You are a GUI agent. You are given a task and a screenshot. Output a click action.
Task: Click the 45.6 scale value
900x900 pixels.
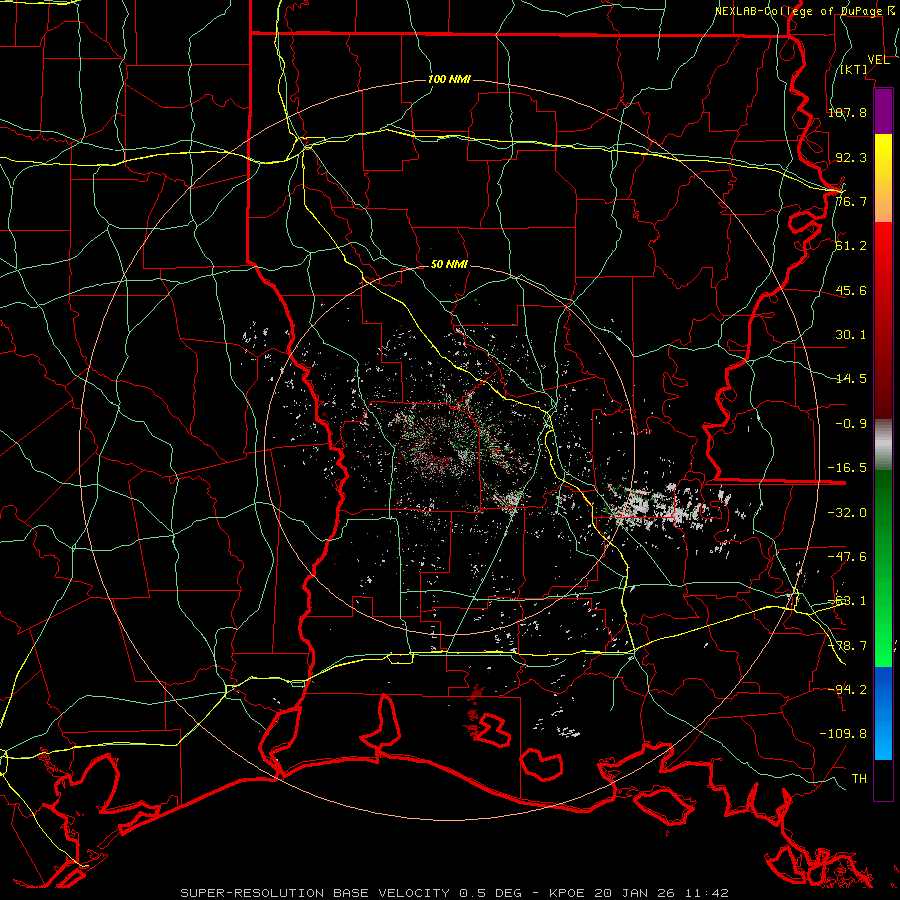(x=851, y=290)
